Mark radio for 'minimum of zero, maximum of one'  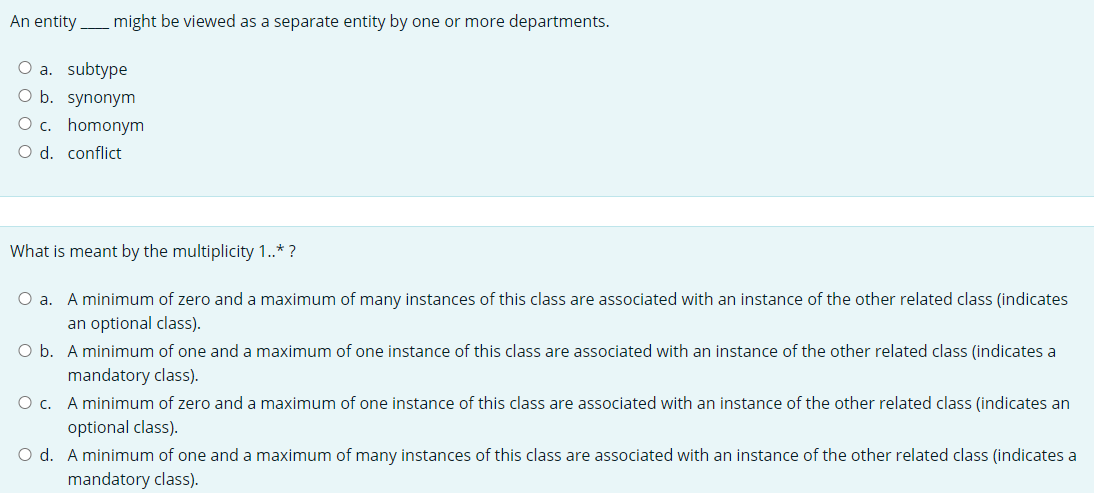25,403
